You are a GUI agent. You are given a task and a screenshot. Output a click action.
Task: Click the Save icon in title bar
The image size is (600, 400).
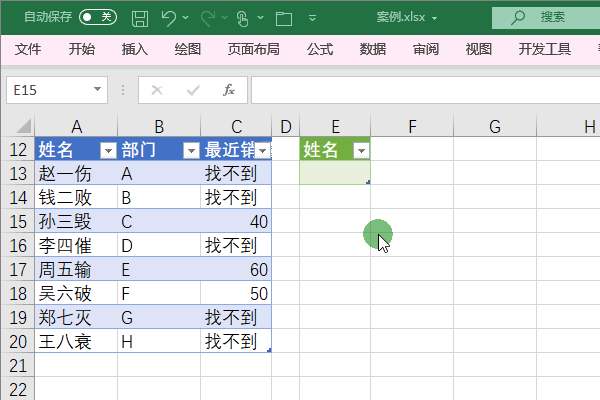click(140, 18)
